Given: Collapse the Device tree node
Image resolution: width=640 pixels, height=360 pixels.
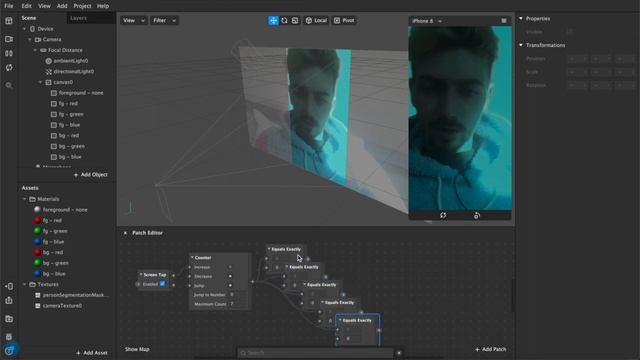Looking at the screenshot, I should click(x=24, y=29).
